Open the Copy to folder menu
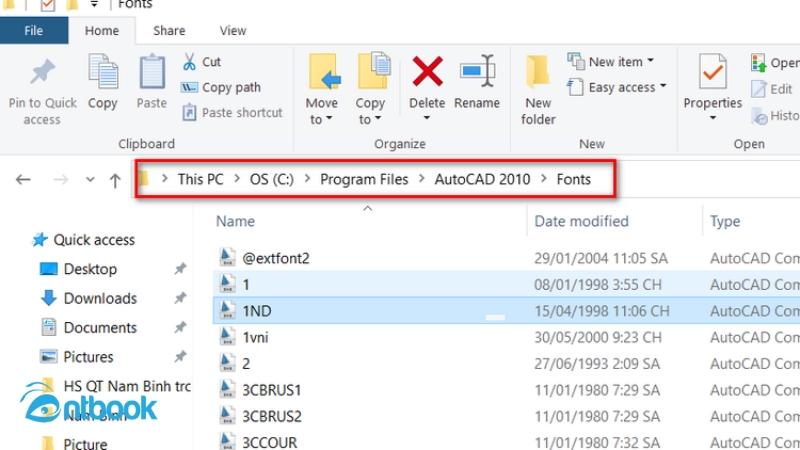The image size is (800, 450). [x=371, y=89]
